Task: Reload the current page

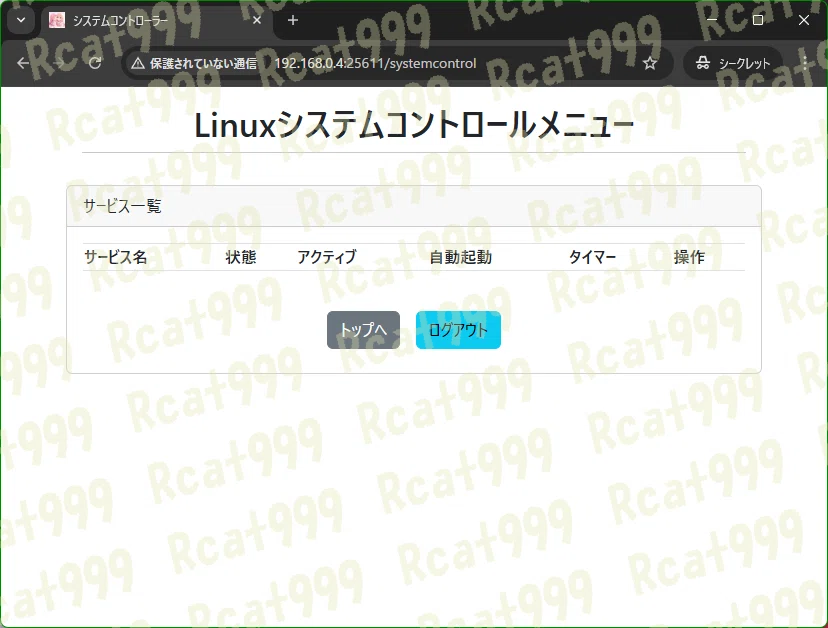Action: pyautogui.click(x=95, y=63)
